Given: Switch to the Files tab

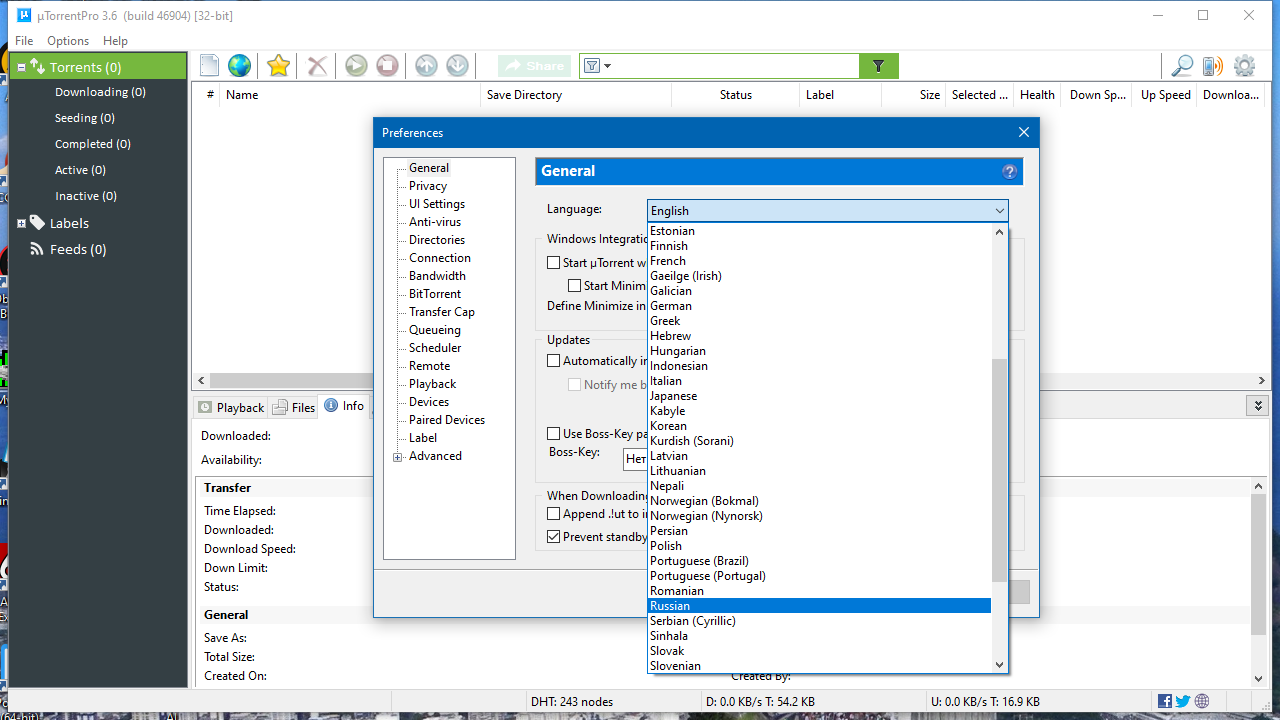Looking at the screenshot, I should pyautogui.click(x=293, y=406).
